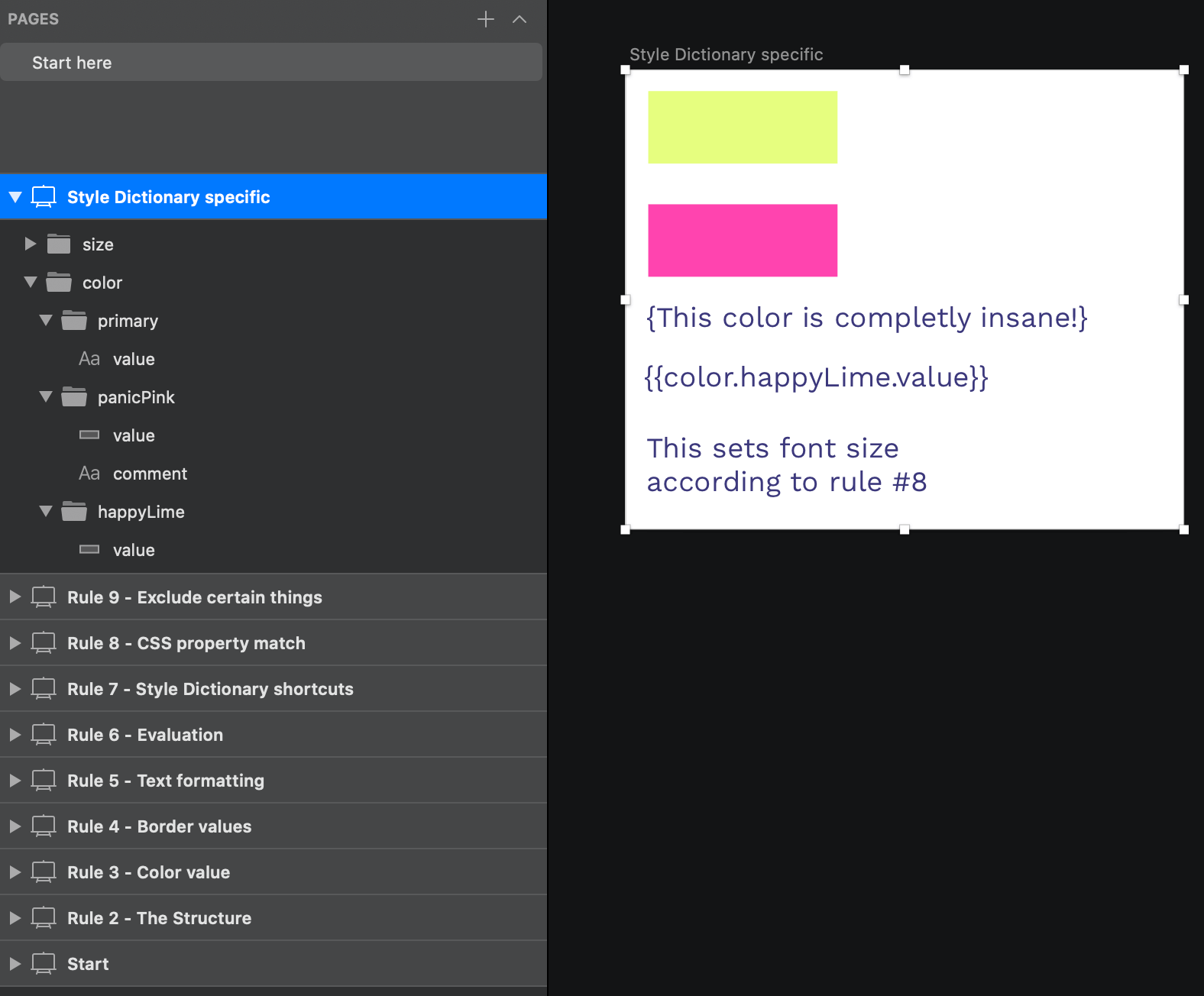This screenshot has height=996, width=1204.
Task: Select the panicPink layer label
Action: coord(136,397)
